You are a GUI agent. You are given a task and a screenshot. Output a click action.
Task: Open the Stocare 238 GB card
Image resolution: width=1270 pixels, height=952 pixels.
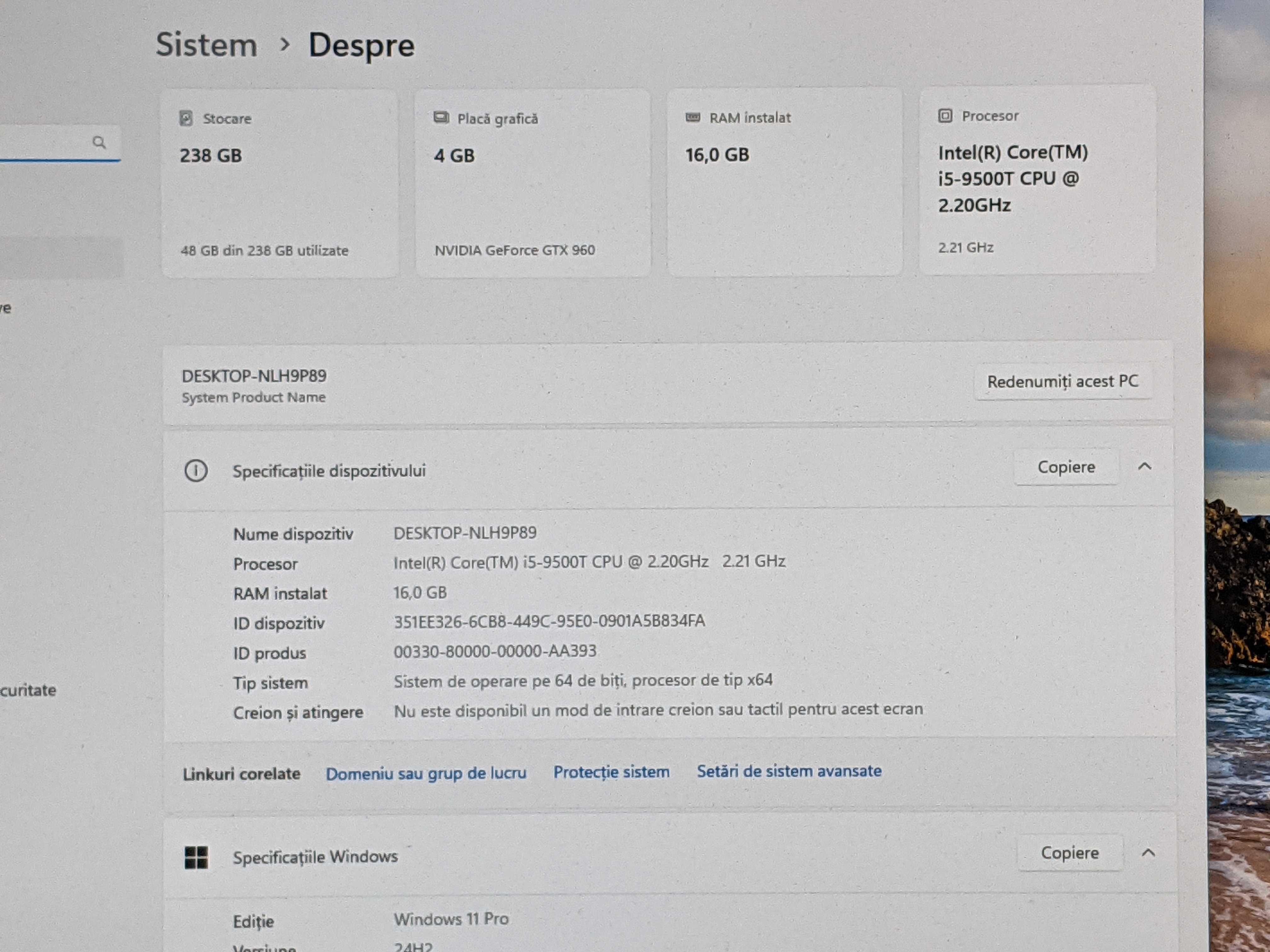click(280, 183)
